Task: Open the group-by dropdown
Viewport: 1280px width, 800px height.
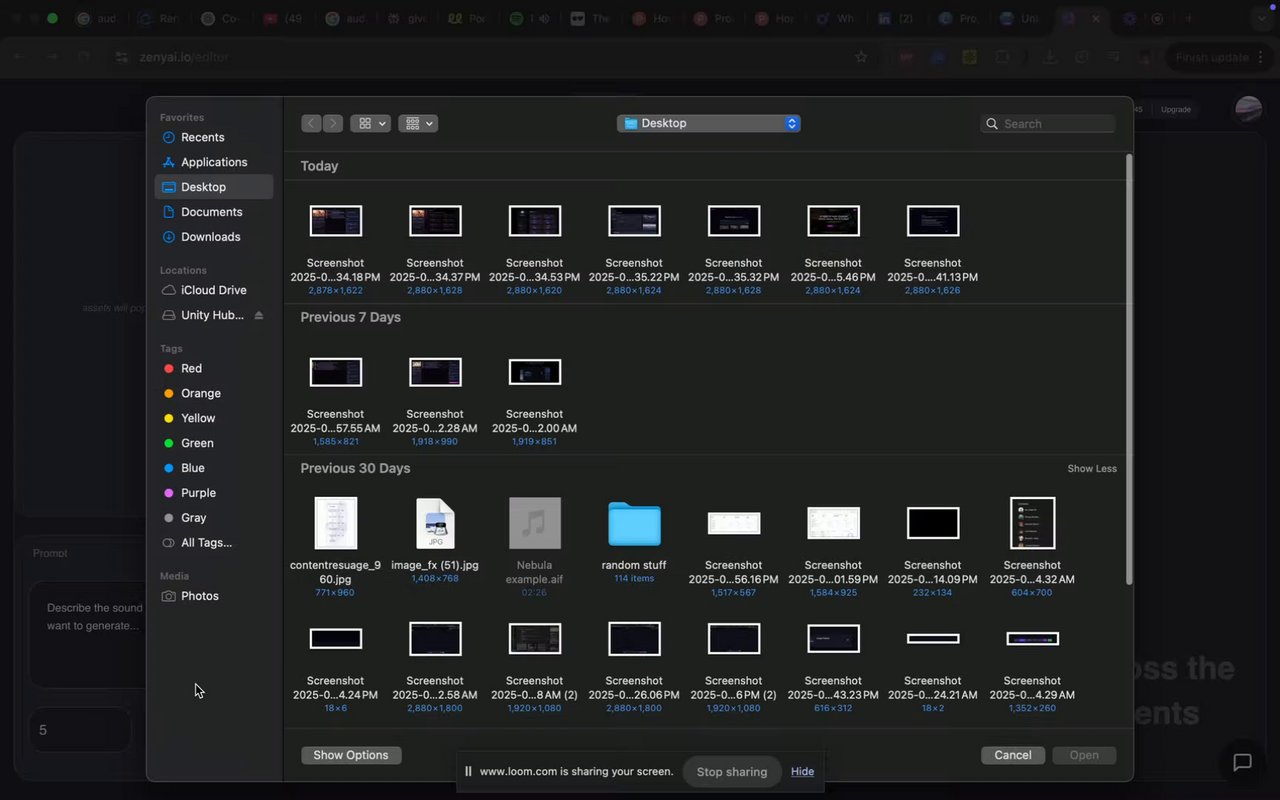Action: click(418, 123)
